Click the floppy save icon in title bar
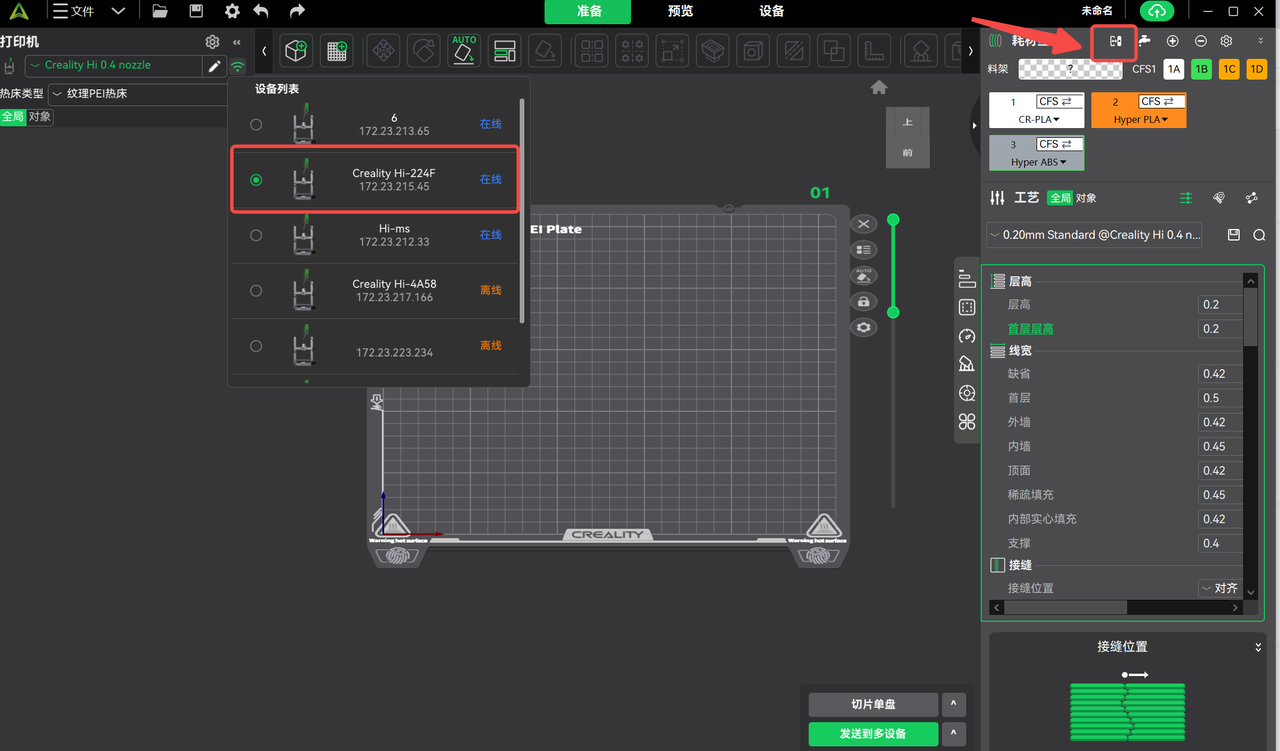 click(196, 11)
